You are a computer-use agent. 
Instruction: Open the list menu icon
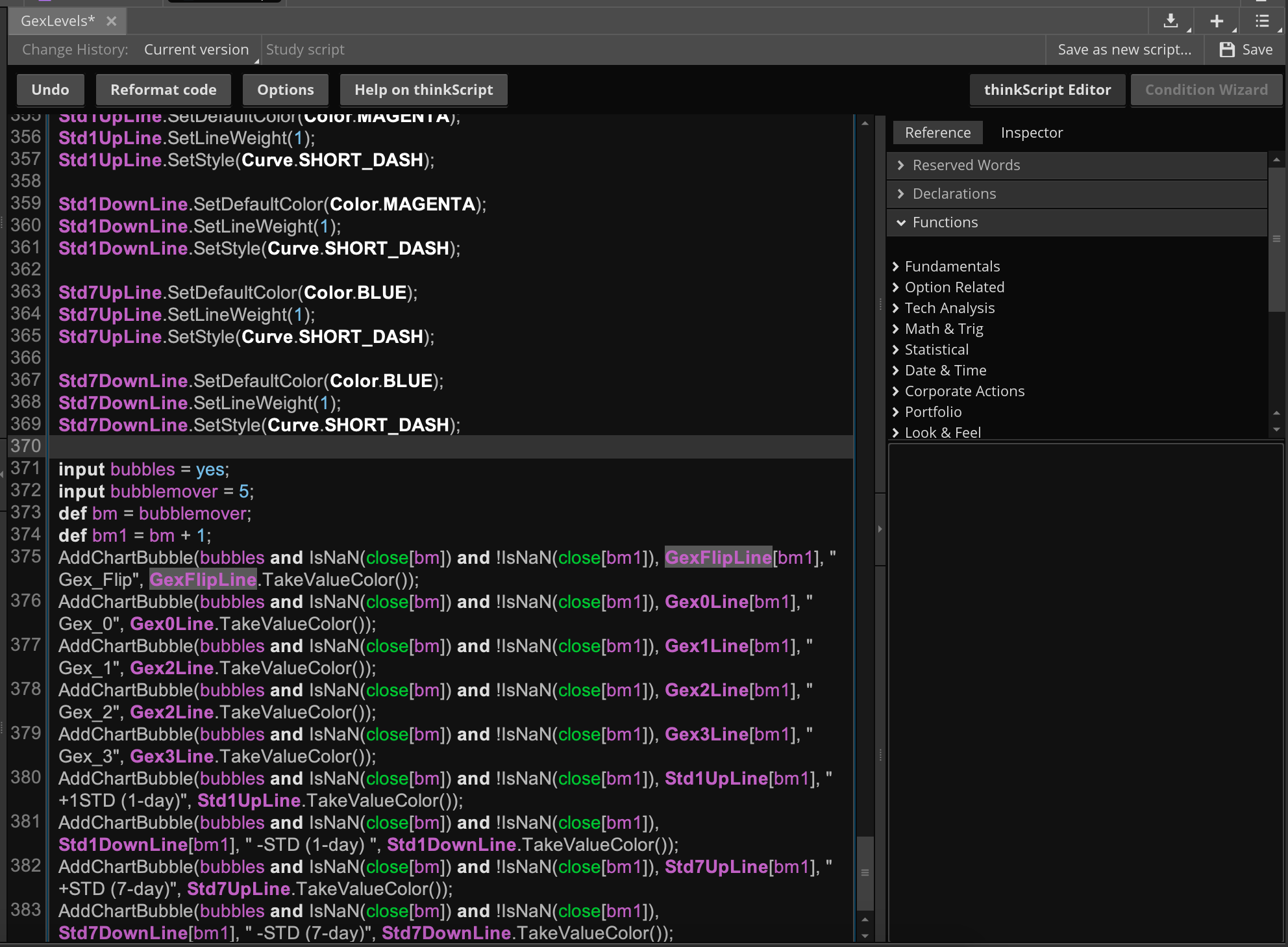(x=1262, y=21)
